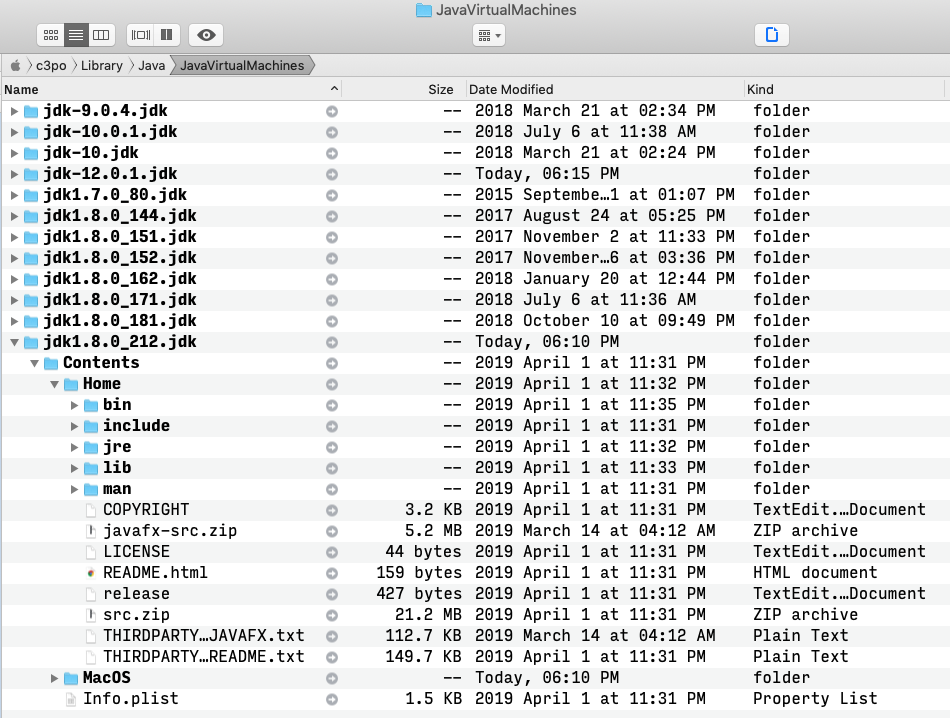
Task: Click date "Today, 06:15 PM"
Action: pyautogui.click(x=547, y=174)
